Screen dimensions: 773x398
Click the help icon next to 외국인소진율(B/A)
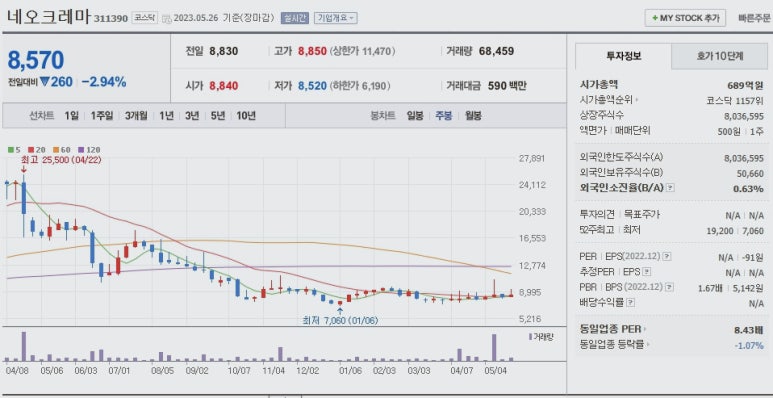[x=670, y=188]
